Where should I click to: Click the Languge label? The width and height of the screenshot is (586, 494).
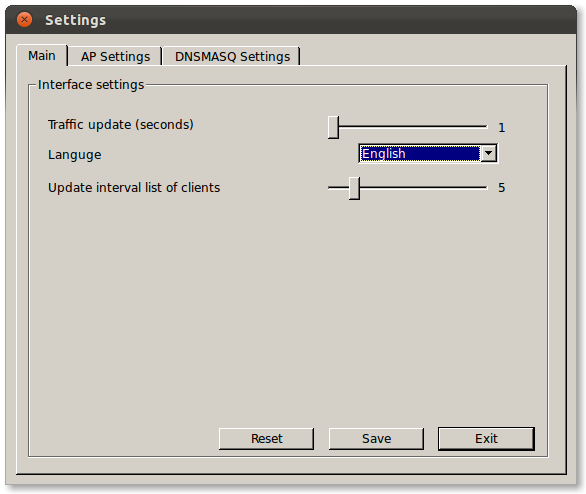point(75,155)
